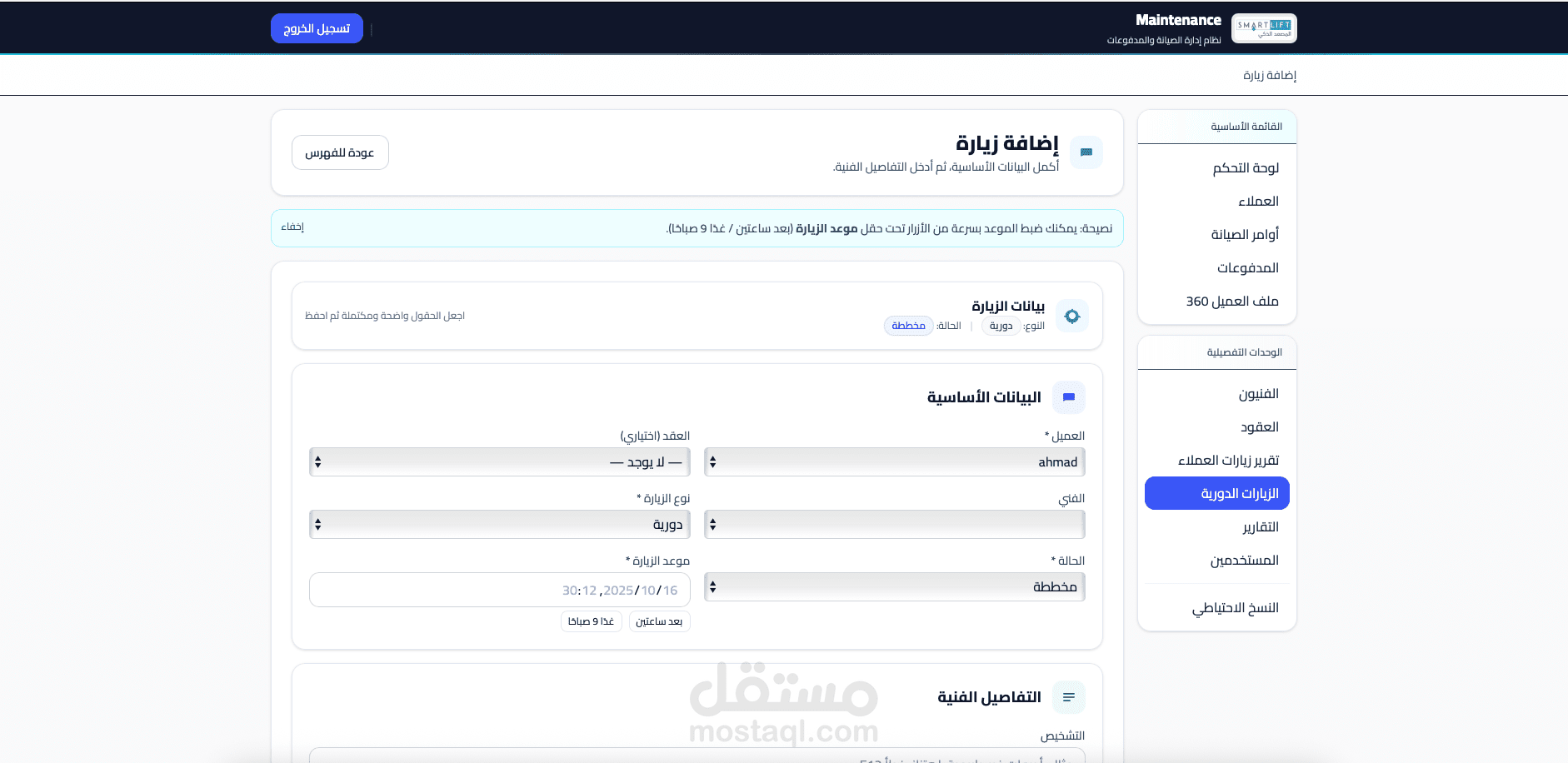Click the الوحدات التفصيلية sidebar heading

tap(1245, 352)
